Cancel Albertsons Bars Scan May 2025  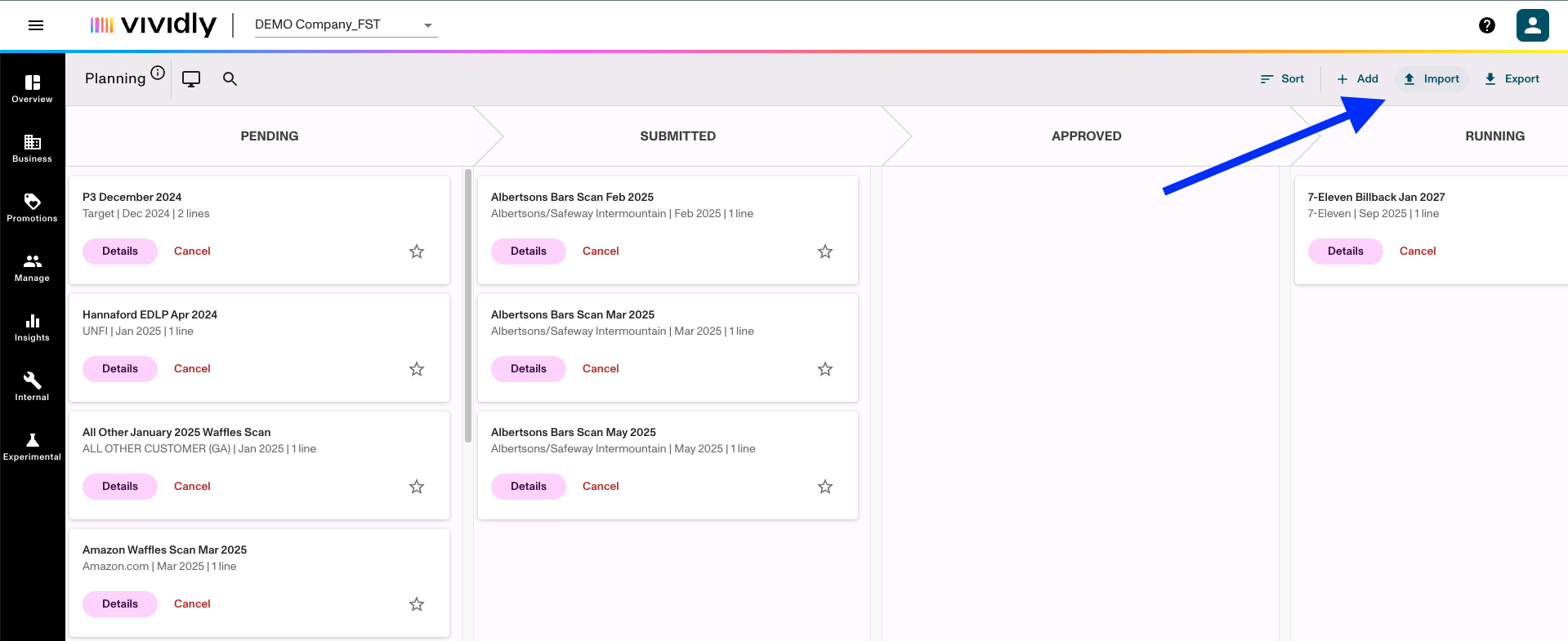pos(601,487)
